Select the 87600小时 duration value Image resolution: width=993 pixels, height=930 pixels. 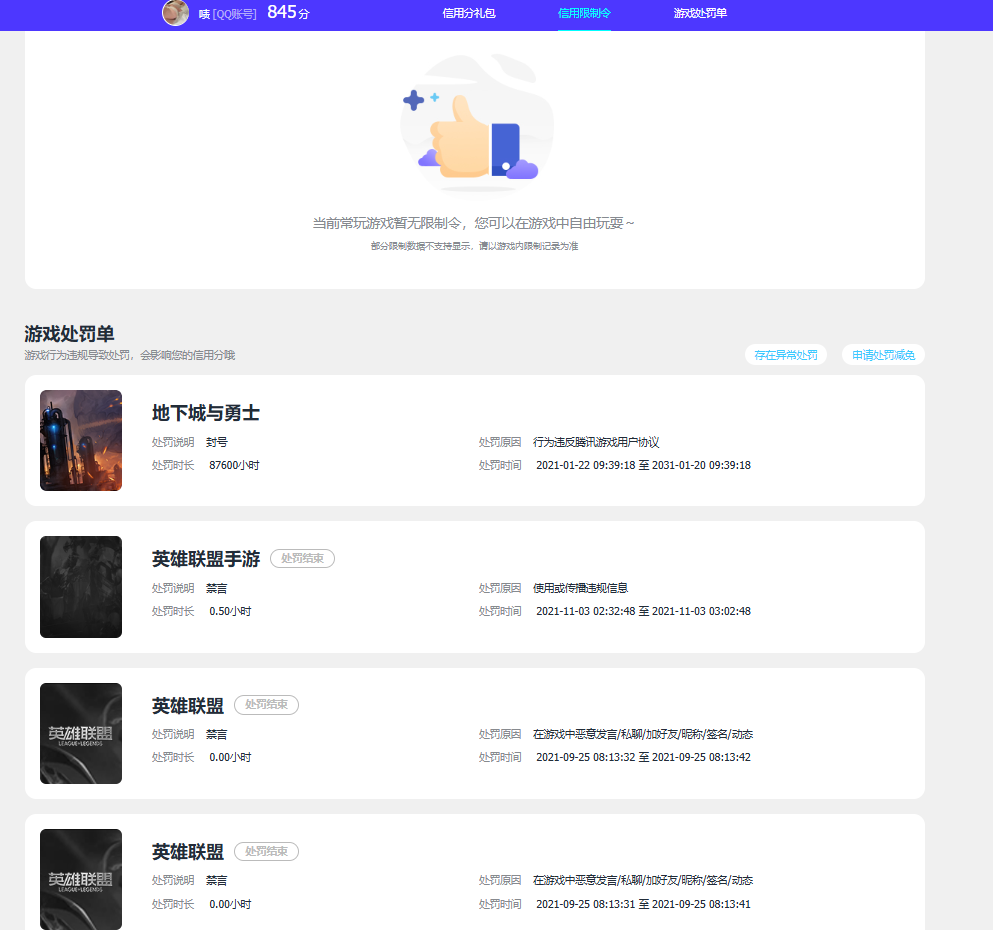pos(234,465)
